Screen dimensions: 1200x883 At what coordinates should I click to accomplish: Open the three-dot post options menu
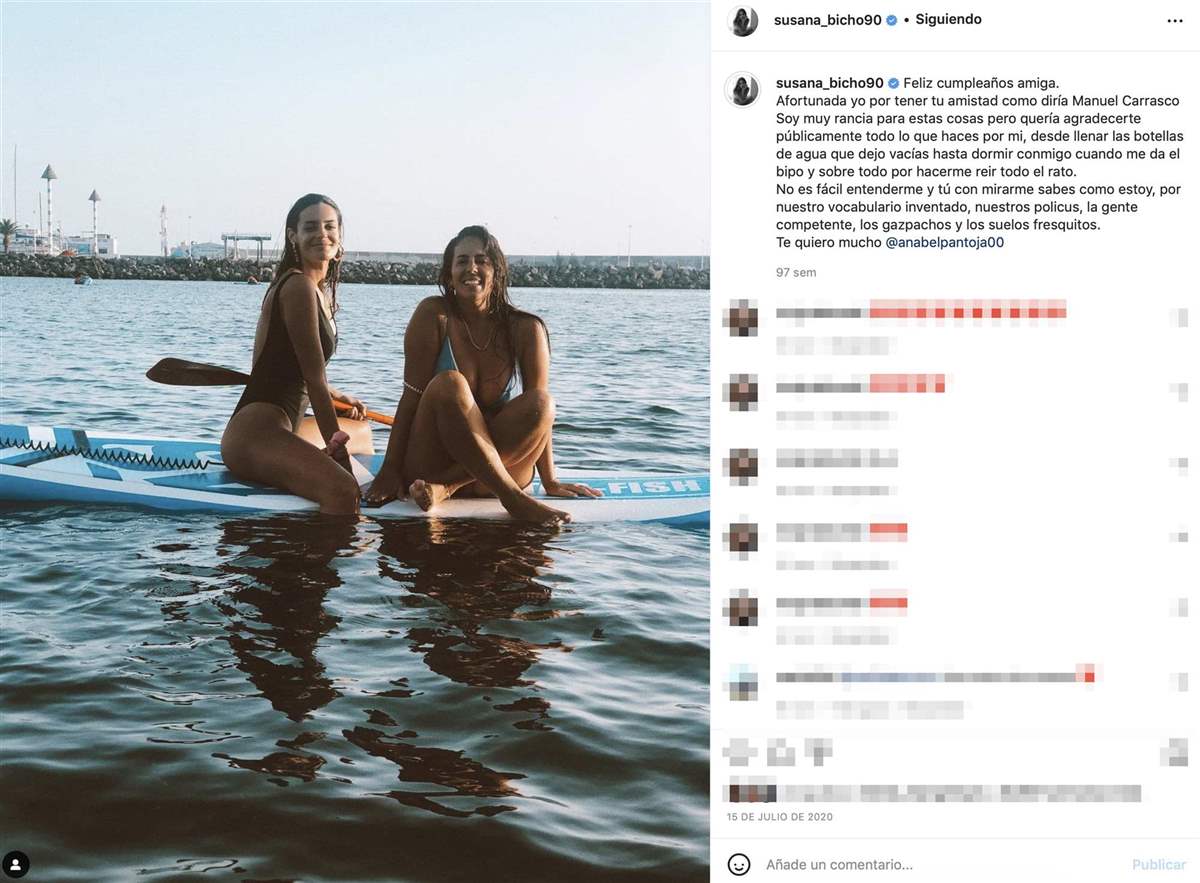[1174, 21]
